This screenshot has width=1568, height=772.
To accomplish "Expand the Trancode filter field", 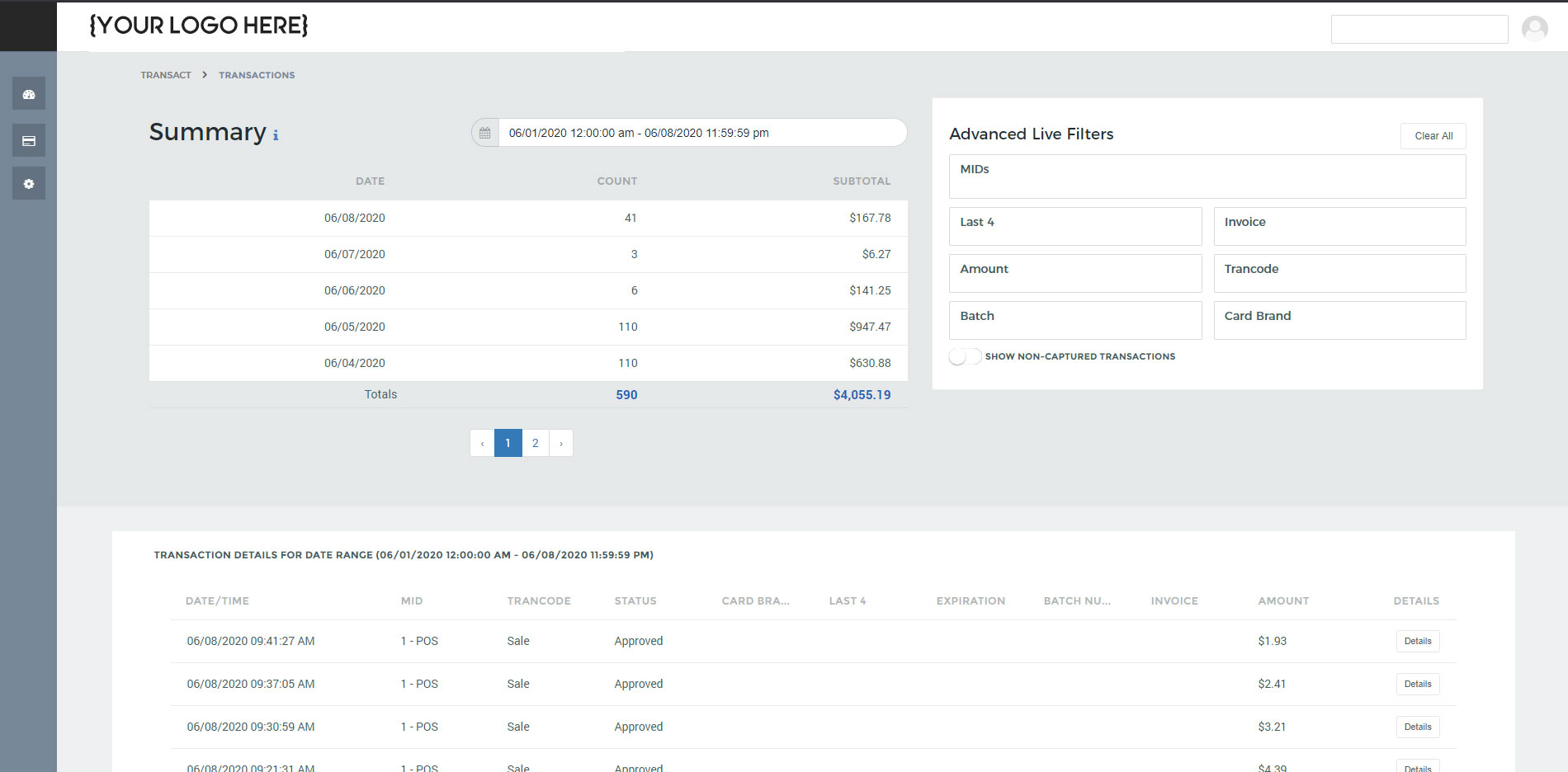I will click(x=1339, y=273).
